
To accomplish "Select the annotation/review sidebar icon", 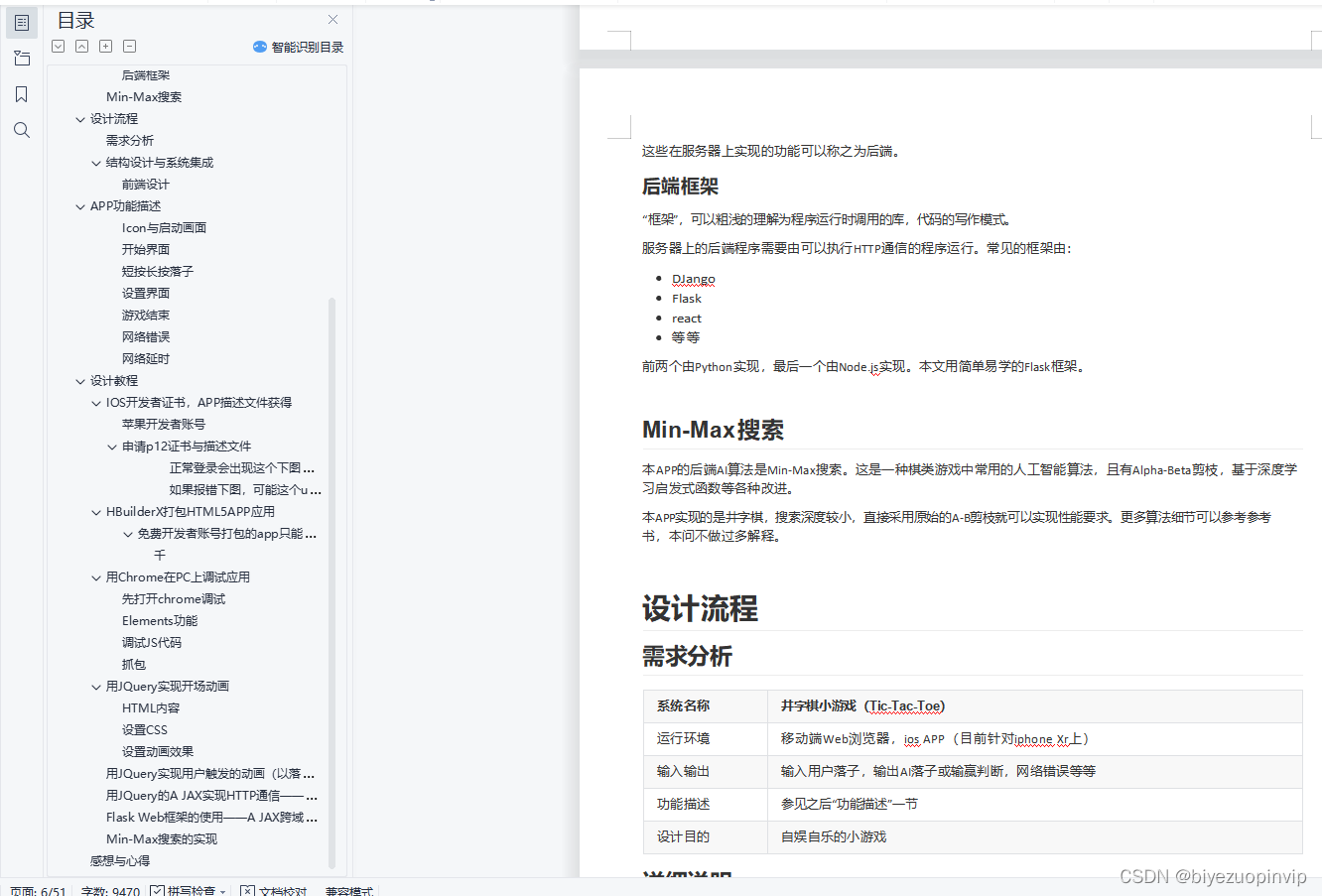I will pyautogui.click(x=21, y=58).
